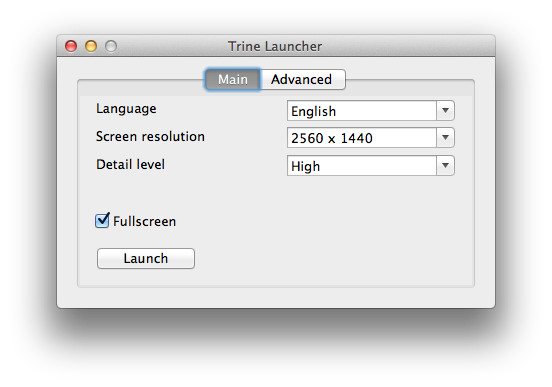Click the Trine Launcher title text

pos(275,46)
